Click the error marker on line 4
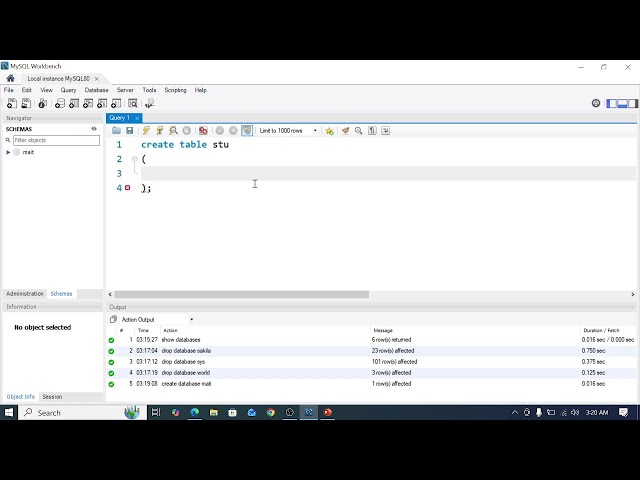Viewport: 640px width, 480px height. [x=128, y=188]
